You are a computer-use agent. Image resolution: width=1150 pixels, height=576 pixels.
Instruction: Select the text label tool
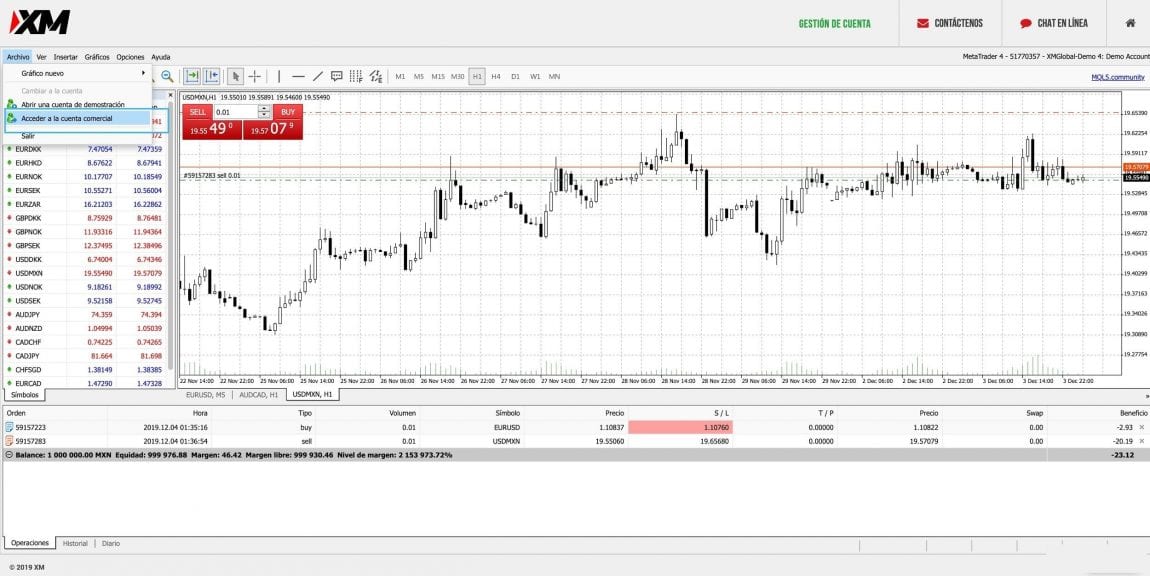pyautogui.click(x=337, y=76)
